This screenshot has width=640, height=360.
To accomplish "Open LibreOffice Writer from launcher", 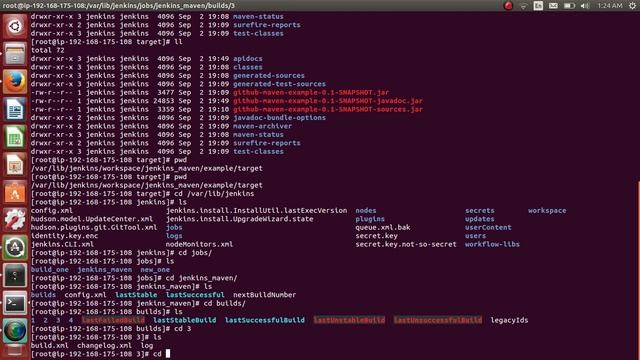I will pyautogui.click(x=15, y=109).
